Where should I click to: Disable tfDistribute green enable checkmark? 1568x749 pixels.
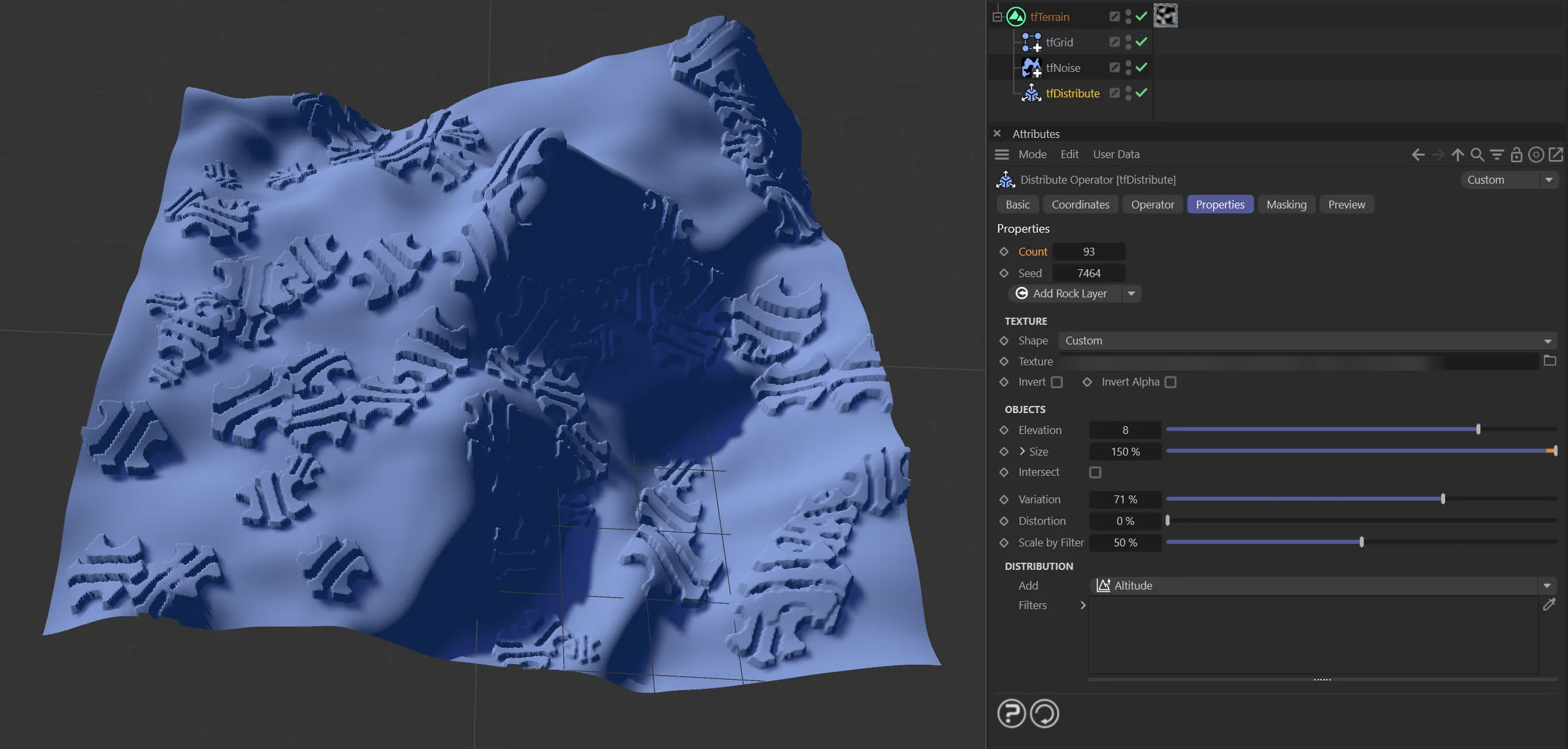click(1141, 93)
